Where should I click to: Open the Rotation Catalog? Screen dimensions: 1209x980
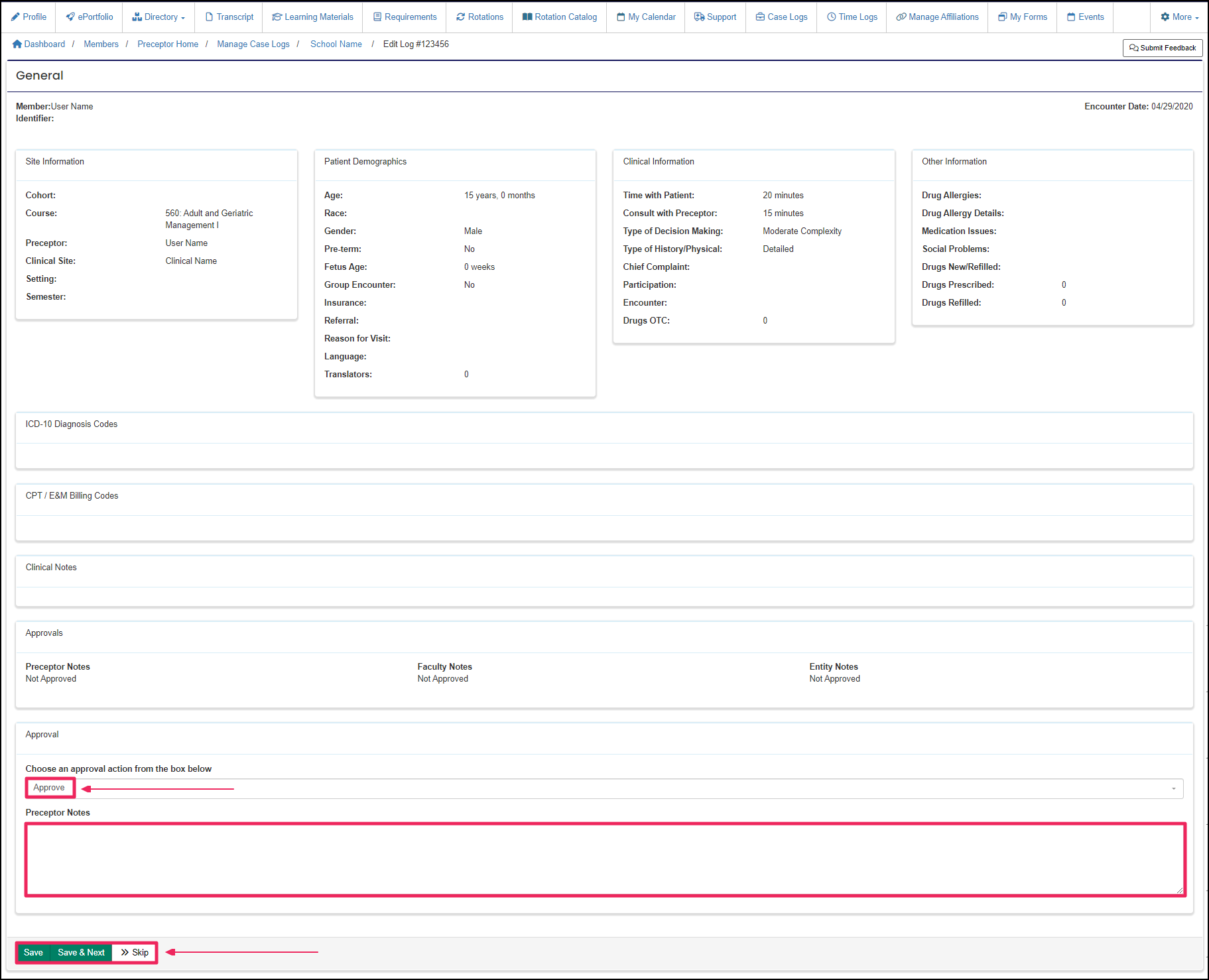point(559,17)
